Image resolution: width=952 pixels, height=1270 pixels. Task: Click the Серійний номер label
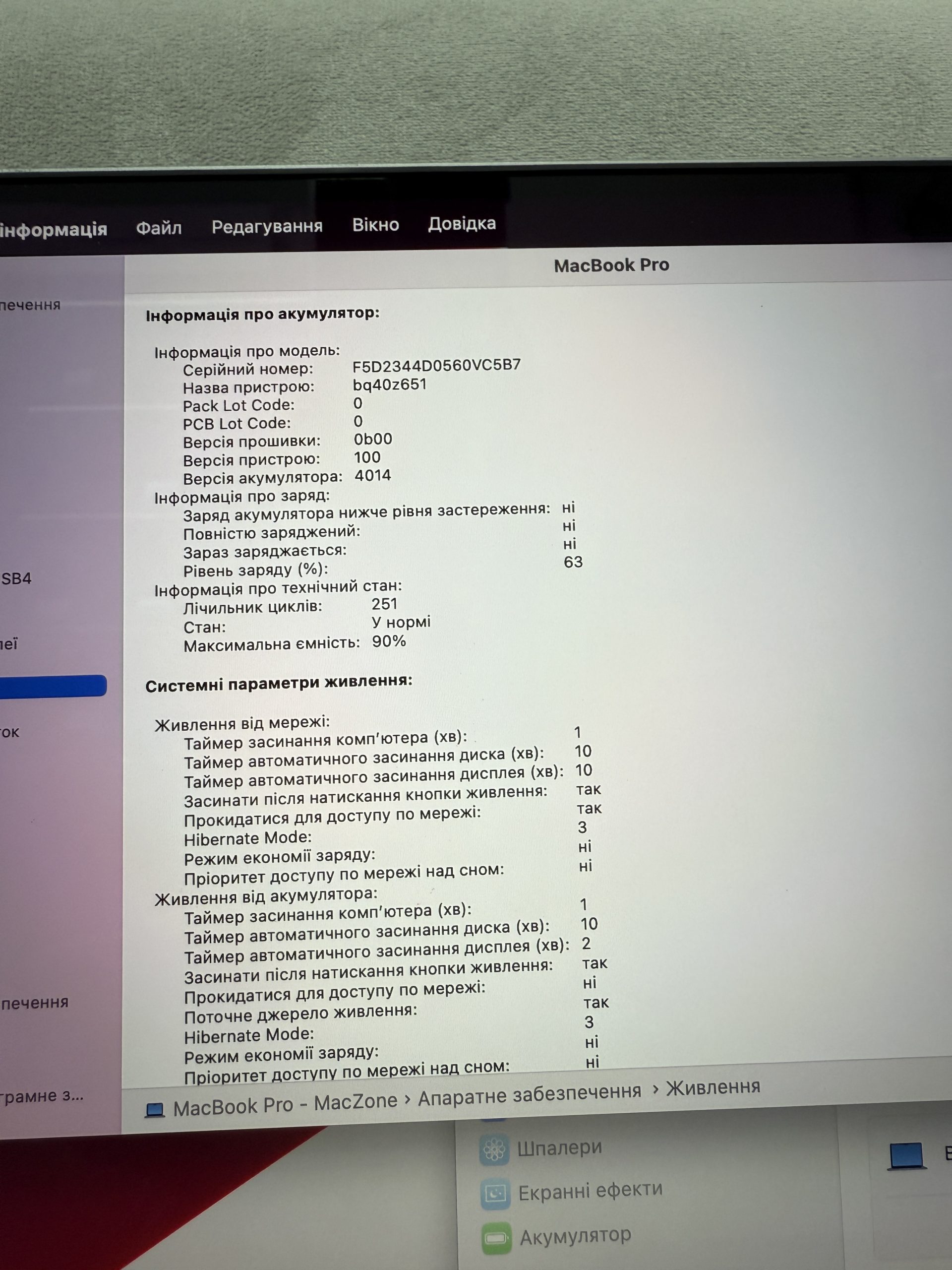click(x=248, y=369)
